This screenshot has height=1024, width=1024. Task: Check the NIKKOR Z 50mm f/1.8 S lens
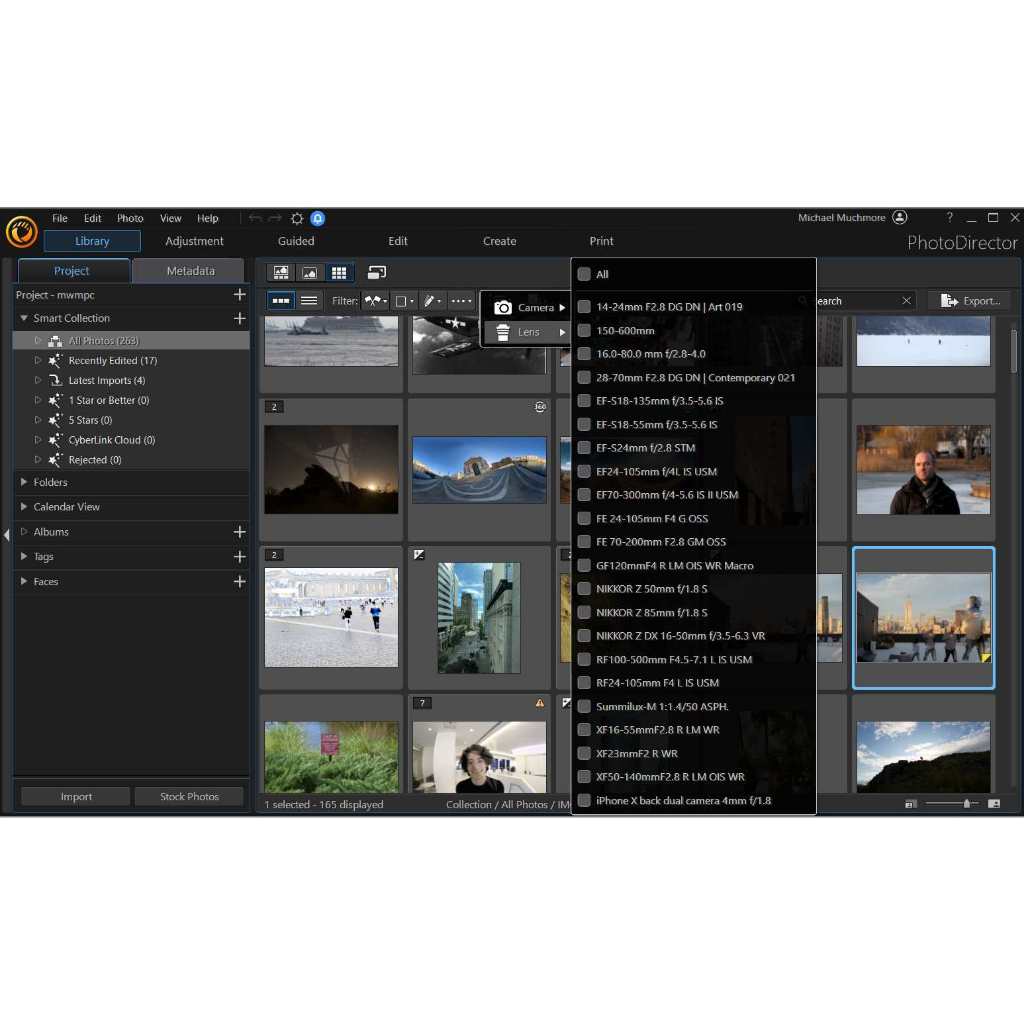click(584, 589)
